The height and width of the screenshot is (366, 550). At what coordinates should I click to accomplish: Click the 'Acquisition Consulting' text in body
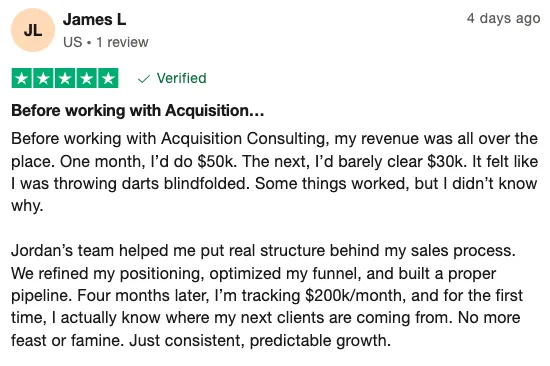pos(245,139)
